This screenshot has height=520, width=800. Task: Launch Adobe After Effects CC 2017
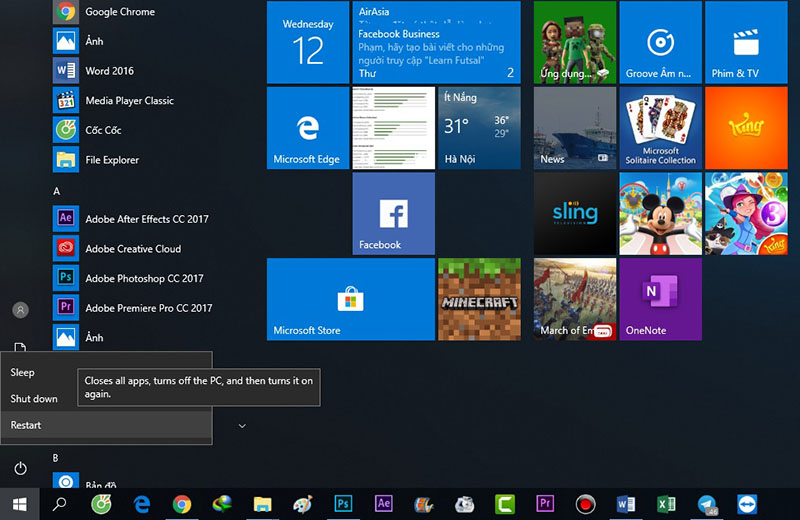pos(130,219)
